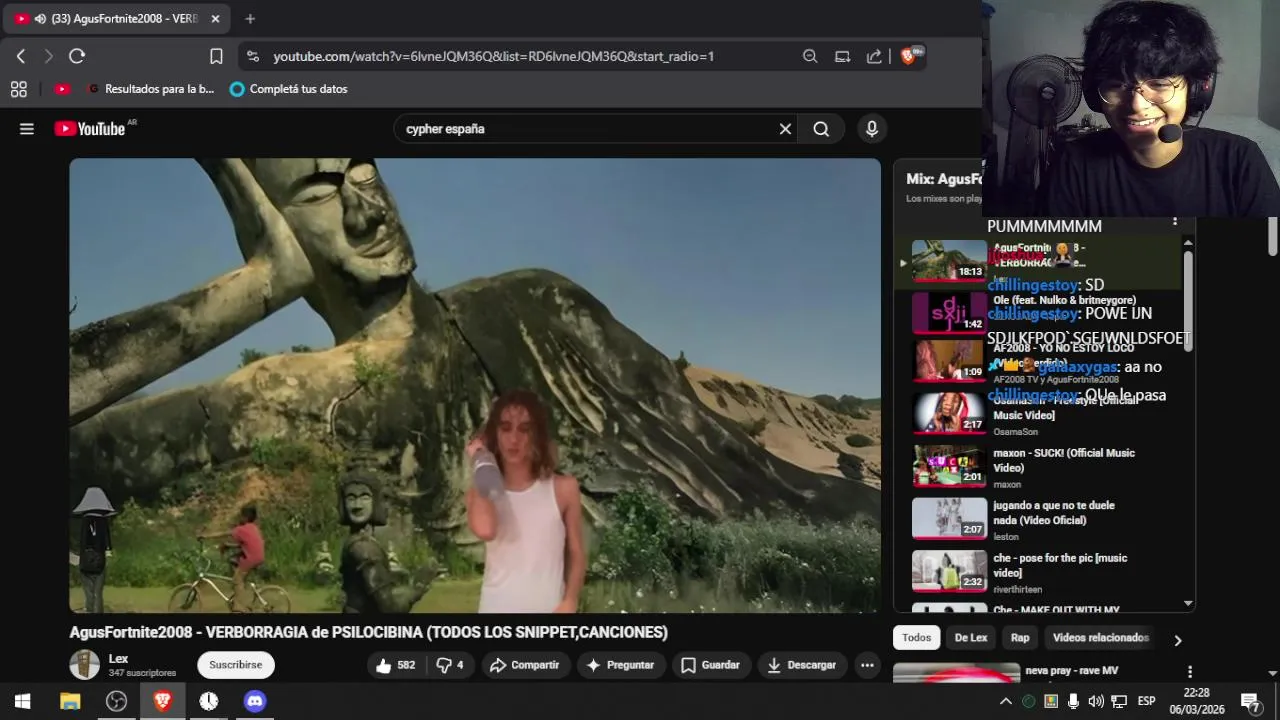Bookmark this page with the bookmark icon
This screenshot has width=1280, height=720.
(216, 57)
